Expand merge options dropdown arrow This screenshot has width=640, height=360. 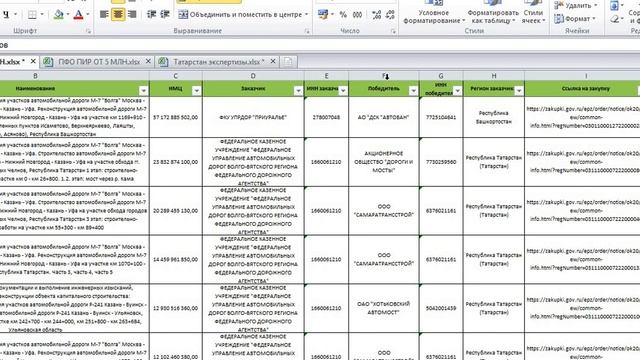tap(307, 14)
